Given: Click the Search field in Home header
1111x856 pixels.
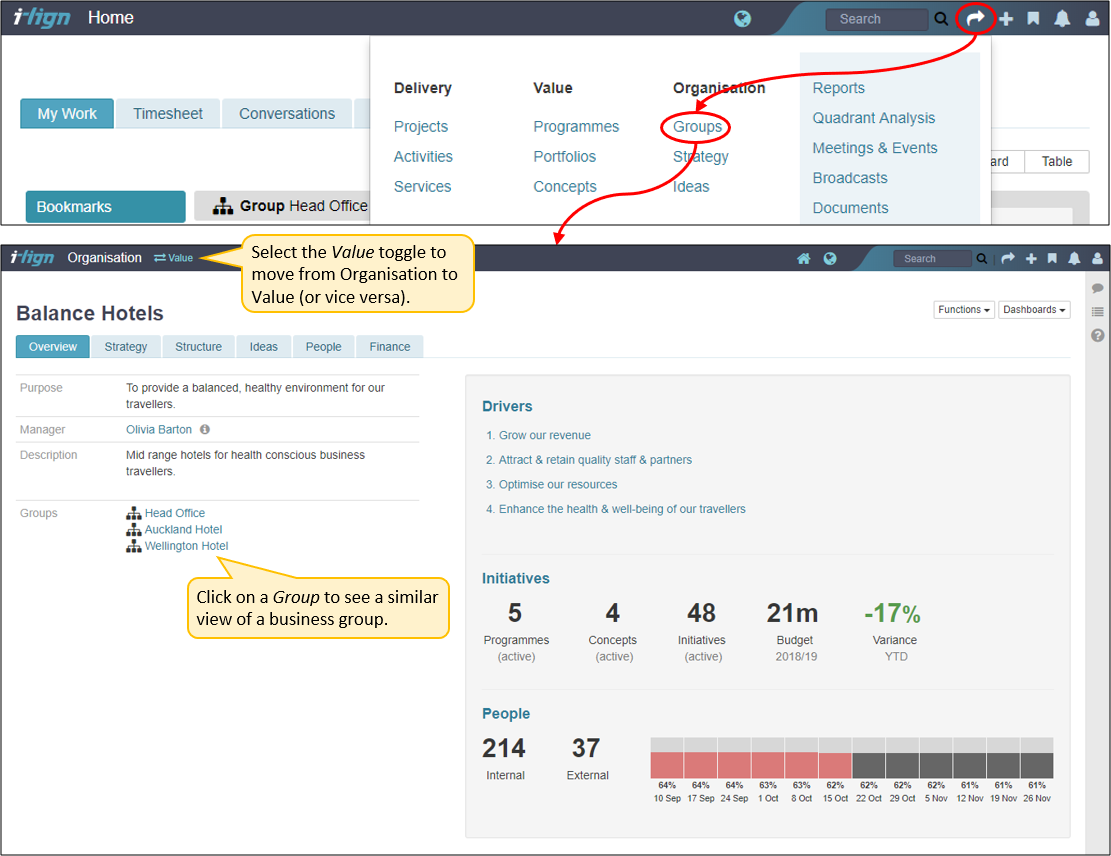Looking at the screenshot, I should (x=876, y=19).
